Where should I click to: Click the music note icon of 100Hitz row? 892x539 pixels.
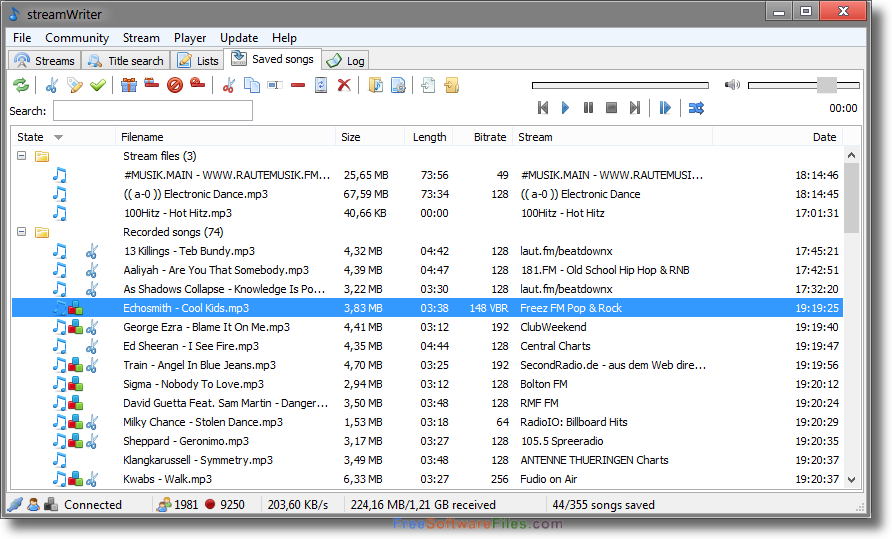point(59,213)
